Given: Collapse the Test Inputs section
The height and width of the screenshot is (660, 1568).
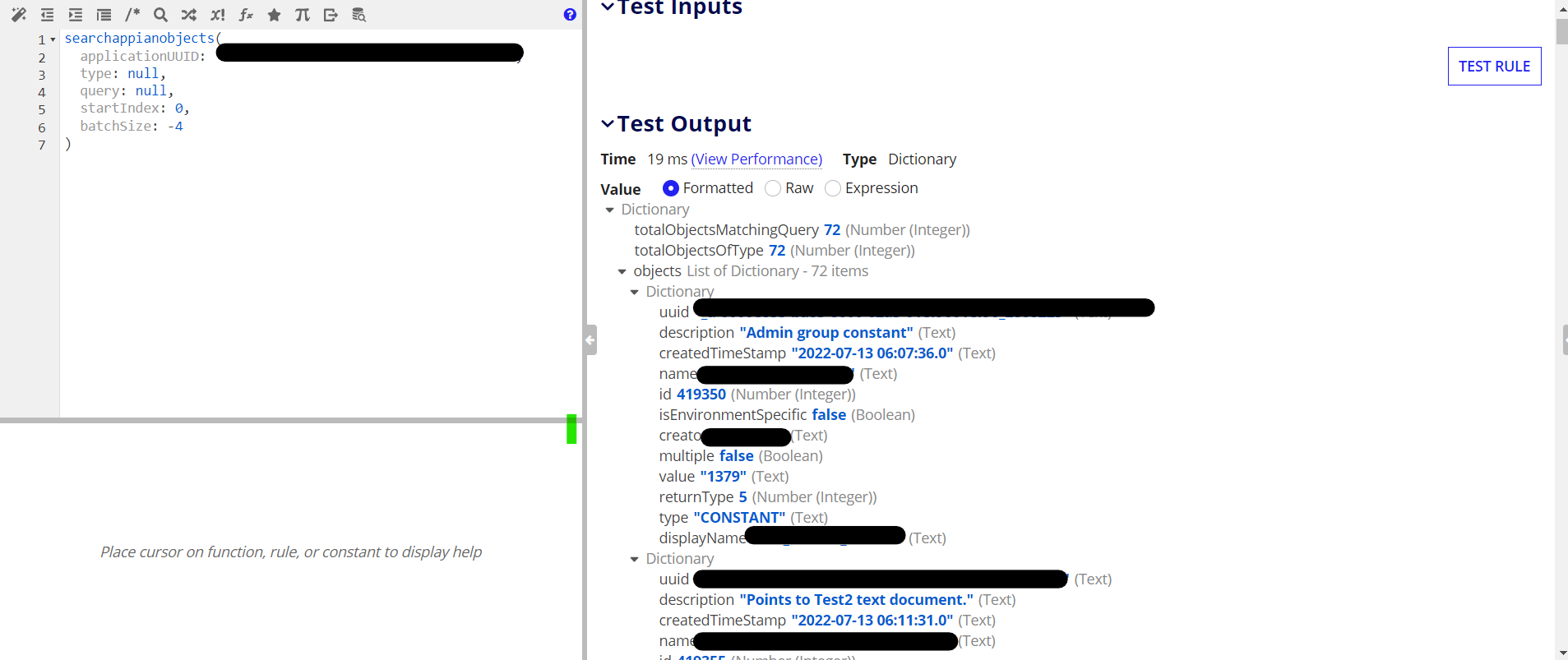Looking at the screenshot, I should (608, 7).
